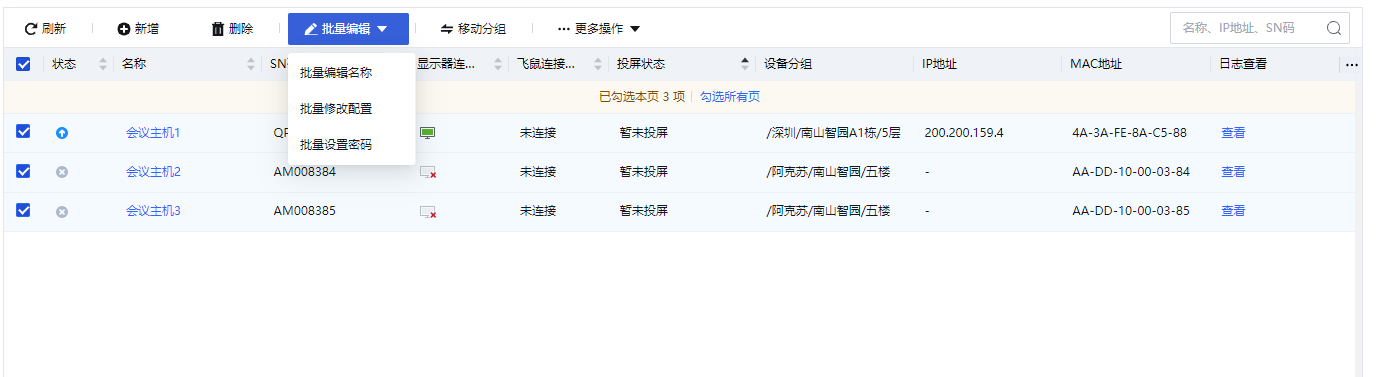Click the 删除 trash can icon
Image resolution: width=1377 pixels, height=377 pixels.
[218, 29]
